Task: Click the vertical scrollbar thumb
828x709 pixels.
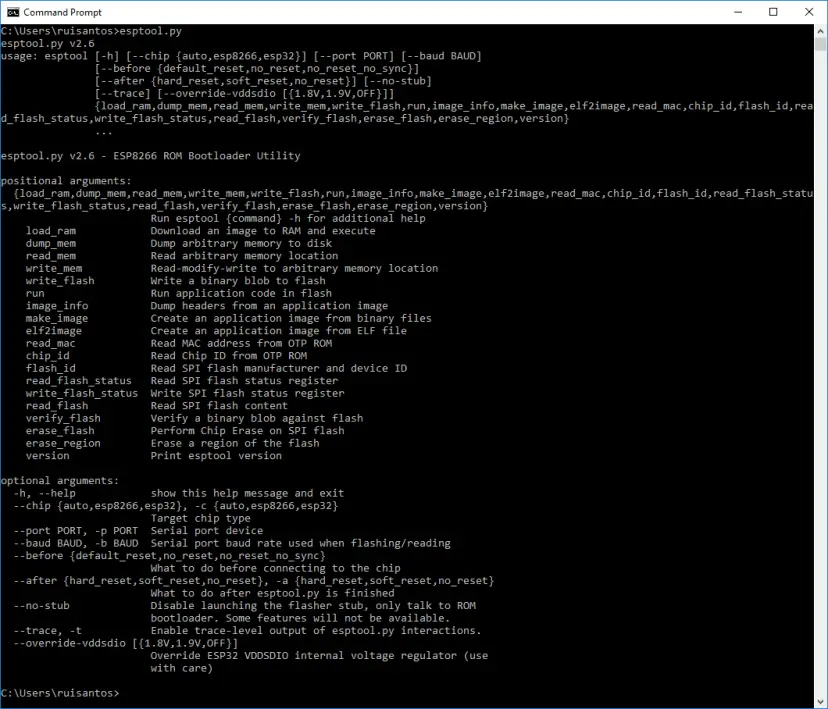Action: pyautogui.click(x=820, y=44)
